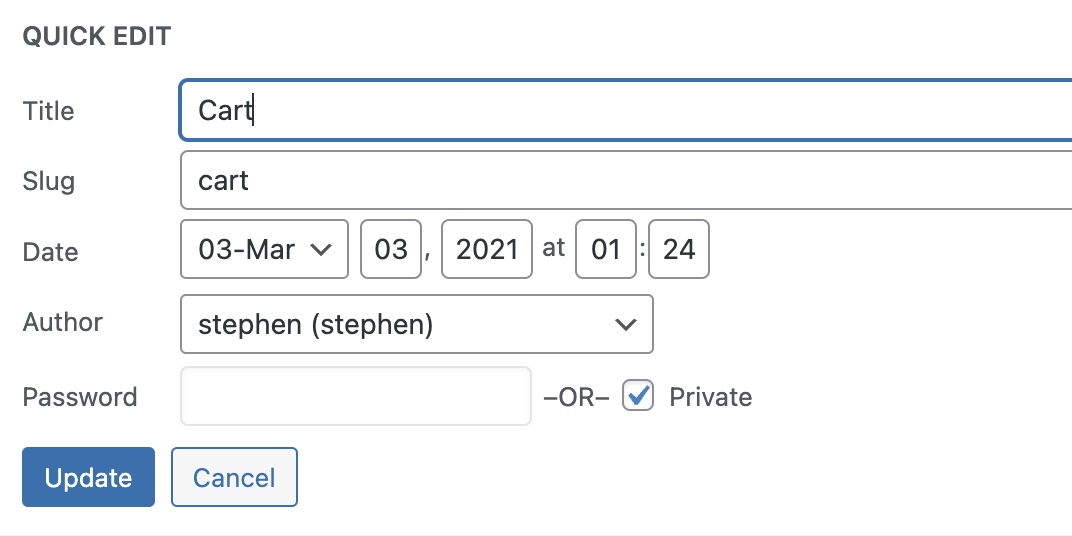This screenshot has height=536, width=1072.
Task: Click the Title field label
Action: pos(49,111)
